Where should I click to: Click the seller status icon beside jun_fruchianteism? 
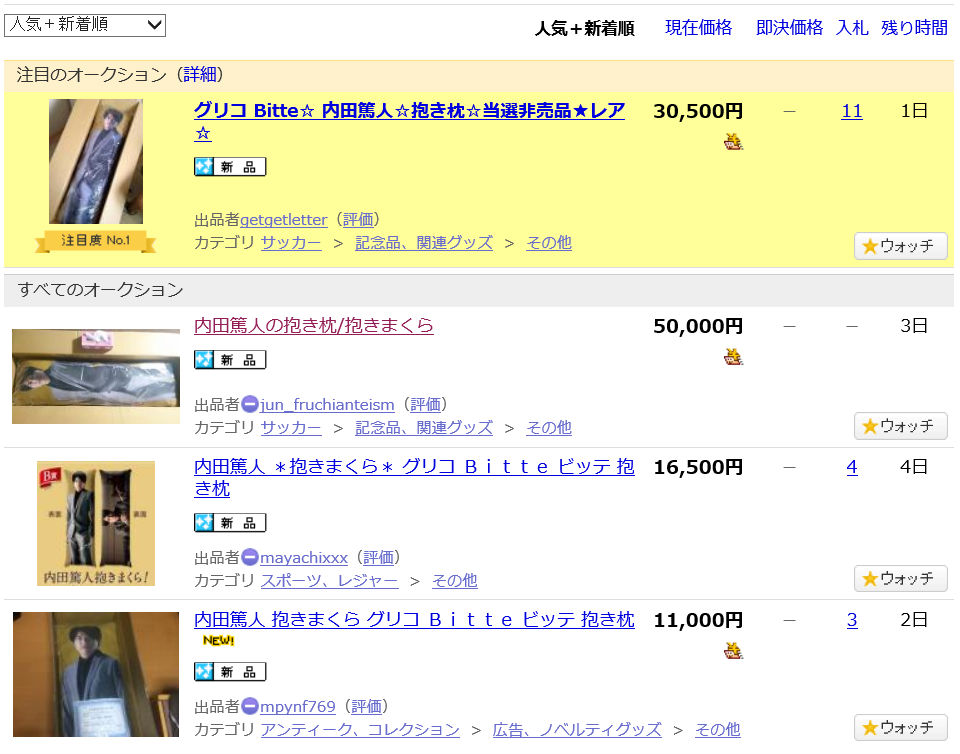coord(250,405)
